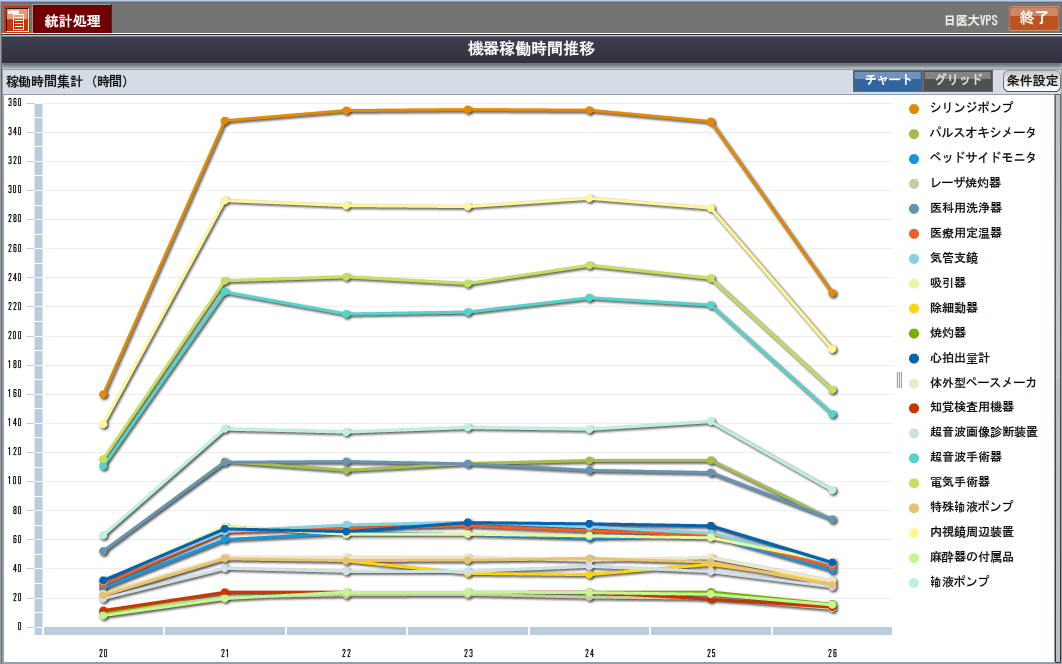This screenshot has height=664, width=1062.
Task: Click x-axis label 21
Action: point(225,653)
